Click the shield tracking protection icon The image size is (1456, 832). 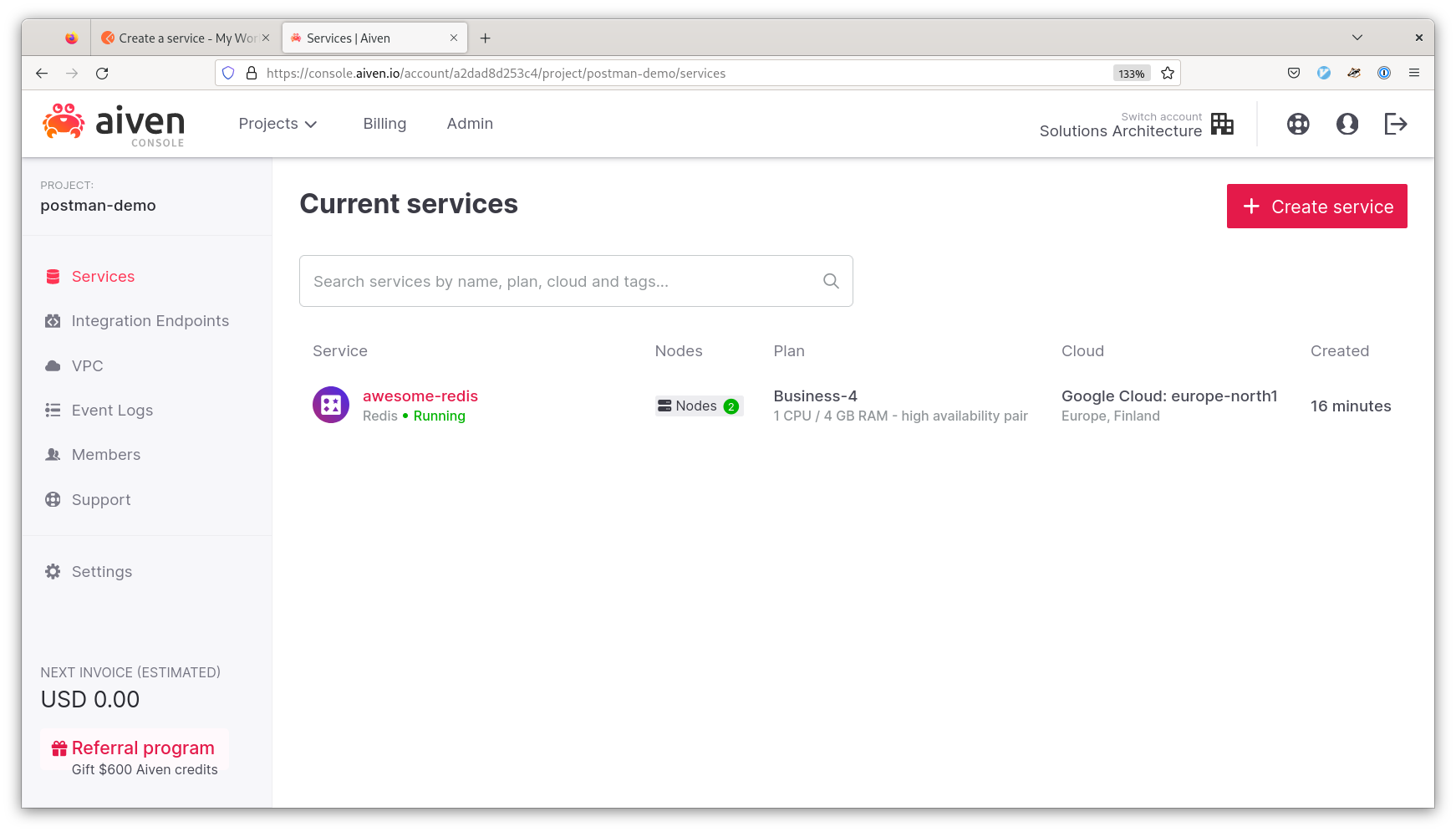coord(228,74)
